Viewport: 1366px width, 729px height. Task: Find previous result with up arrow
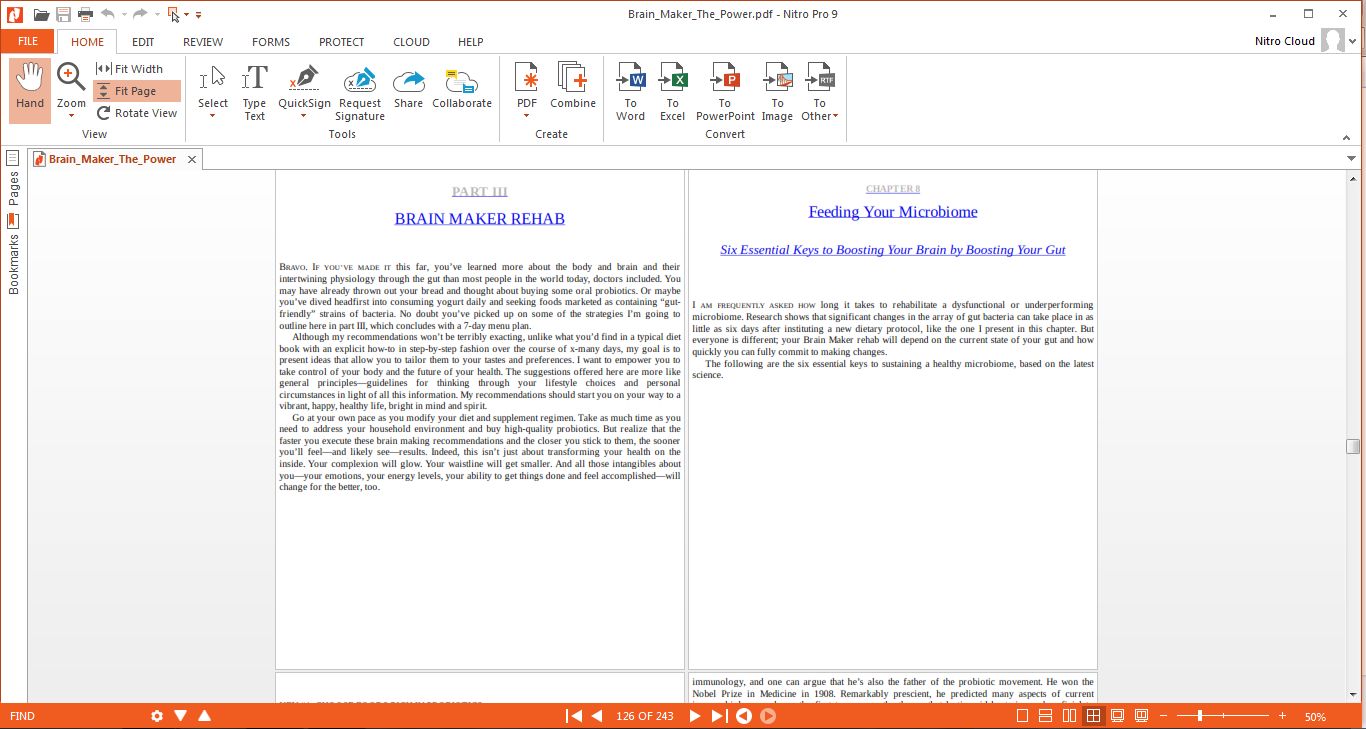pos(204,716)
